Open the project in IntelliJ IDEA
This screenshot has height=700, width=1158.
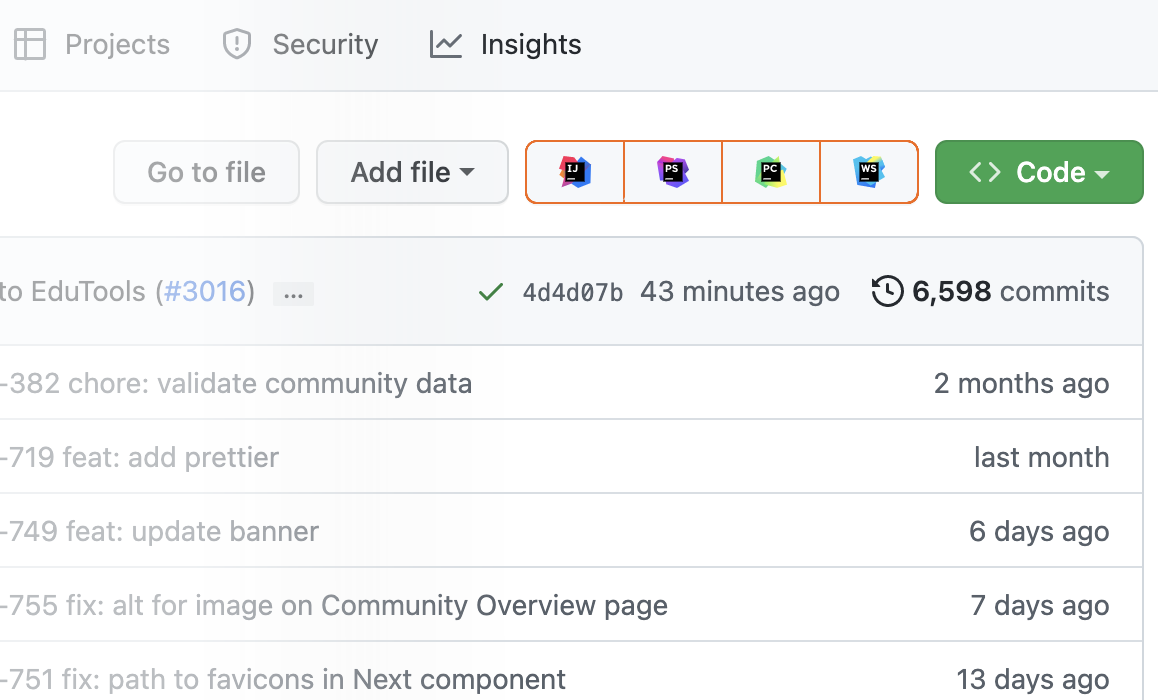[x=575, y=171]
